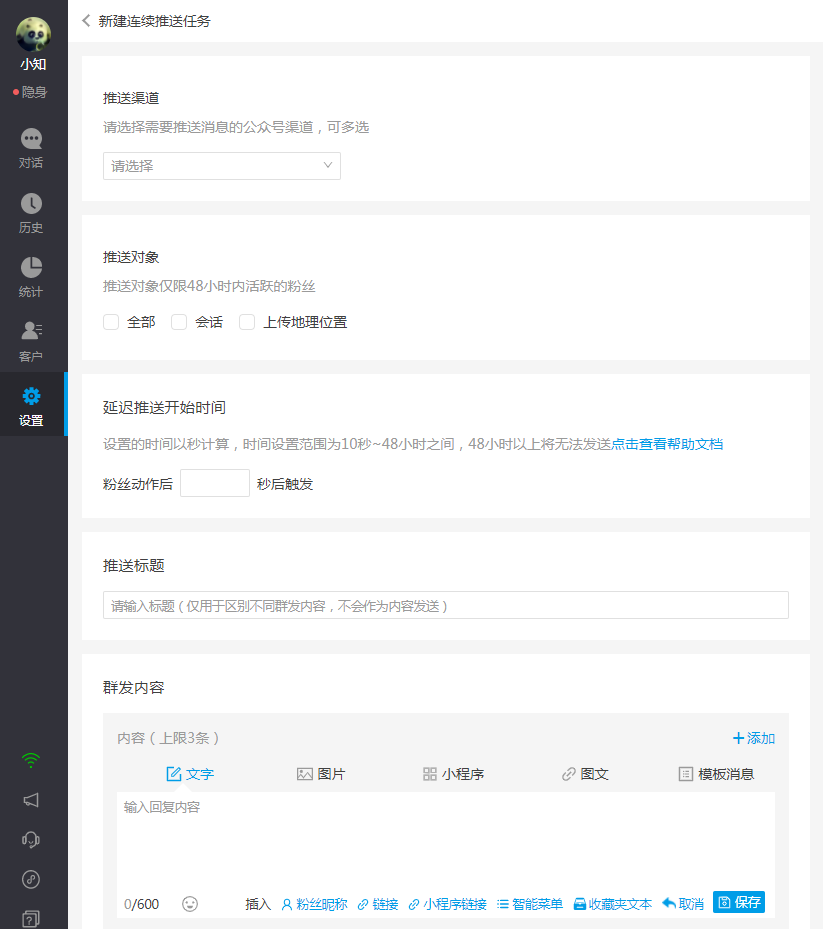This screenshot has height=929, width=823.
Task: Open the 对话 chat icon in sidebar
Action: tap(31, 139)
